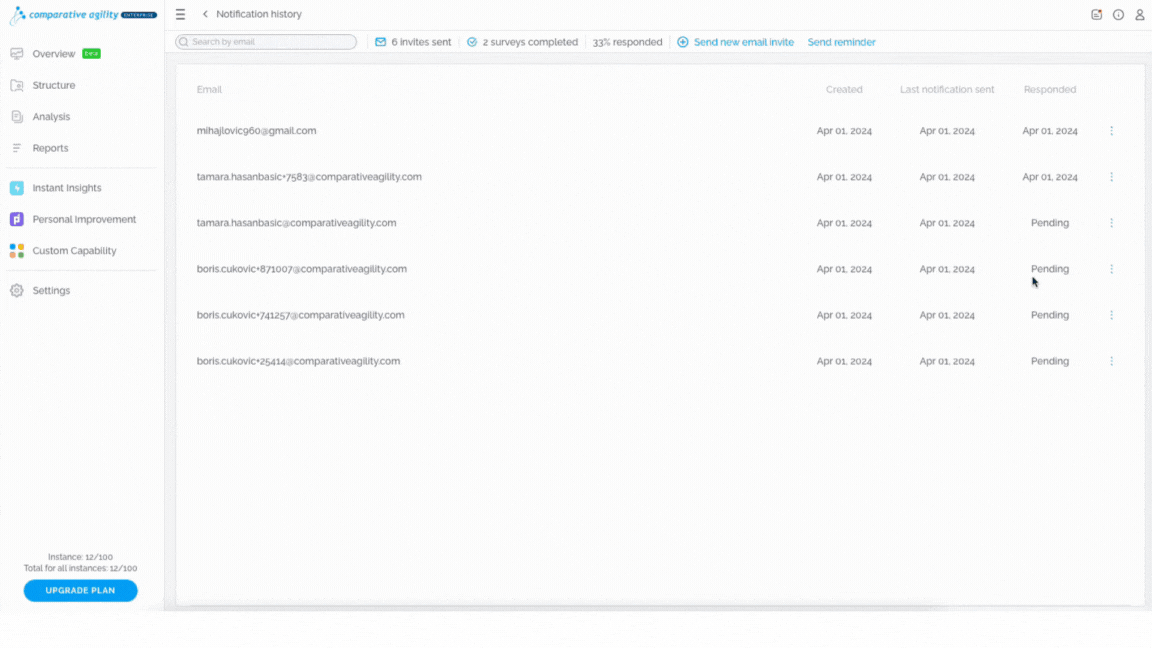Open the Overview sidebar item
1152x648 pixels.
[54, 54]
